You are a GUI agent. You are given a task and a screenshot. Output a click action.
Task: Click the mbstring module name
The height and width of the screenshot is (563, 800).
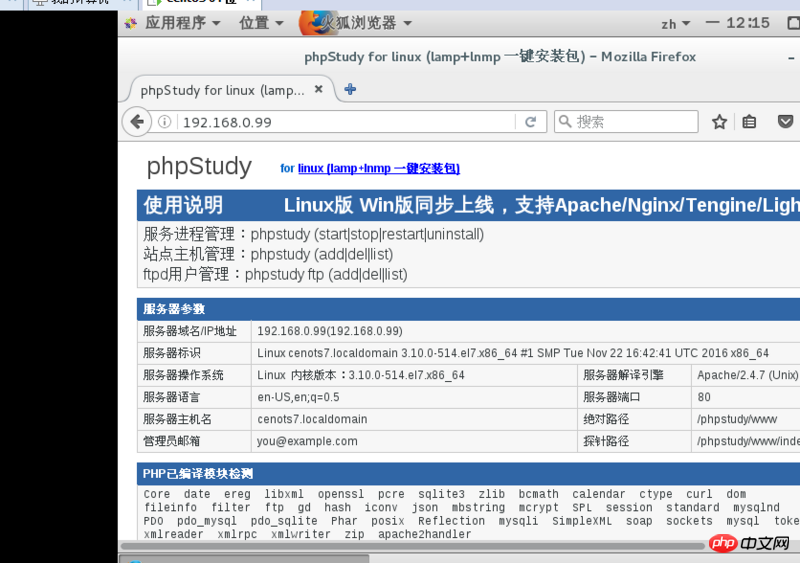pos(478,507)
